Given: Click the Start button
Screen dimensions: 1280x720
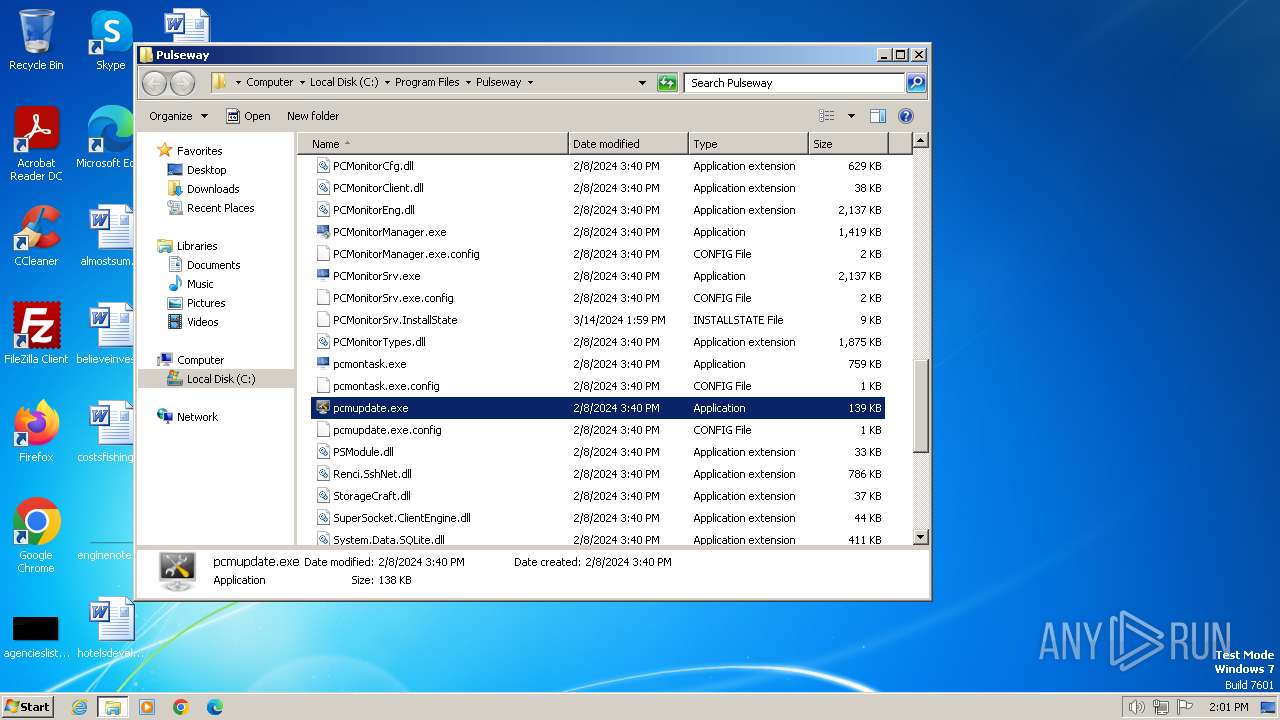Looking at the screenshot, I should 28,707.
